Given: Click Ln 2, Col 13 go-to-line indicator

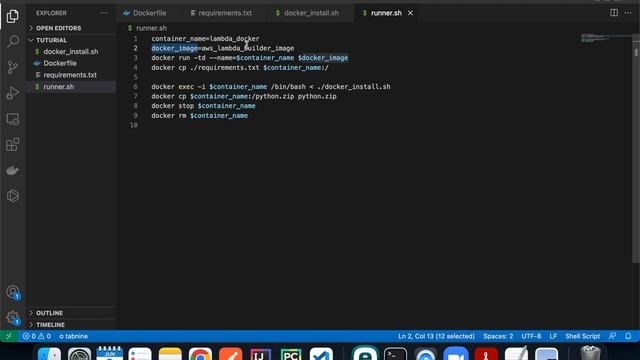Looking at the screenshot, I should (436, 336).
